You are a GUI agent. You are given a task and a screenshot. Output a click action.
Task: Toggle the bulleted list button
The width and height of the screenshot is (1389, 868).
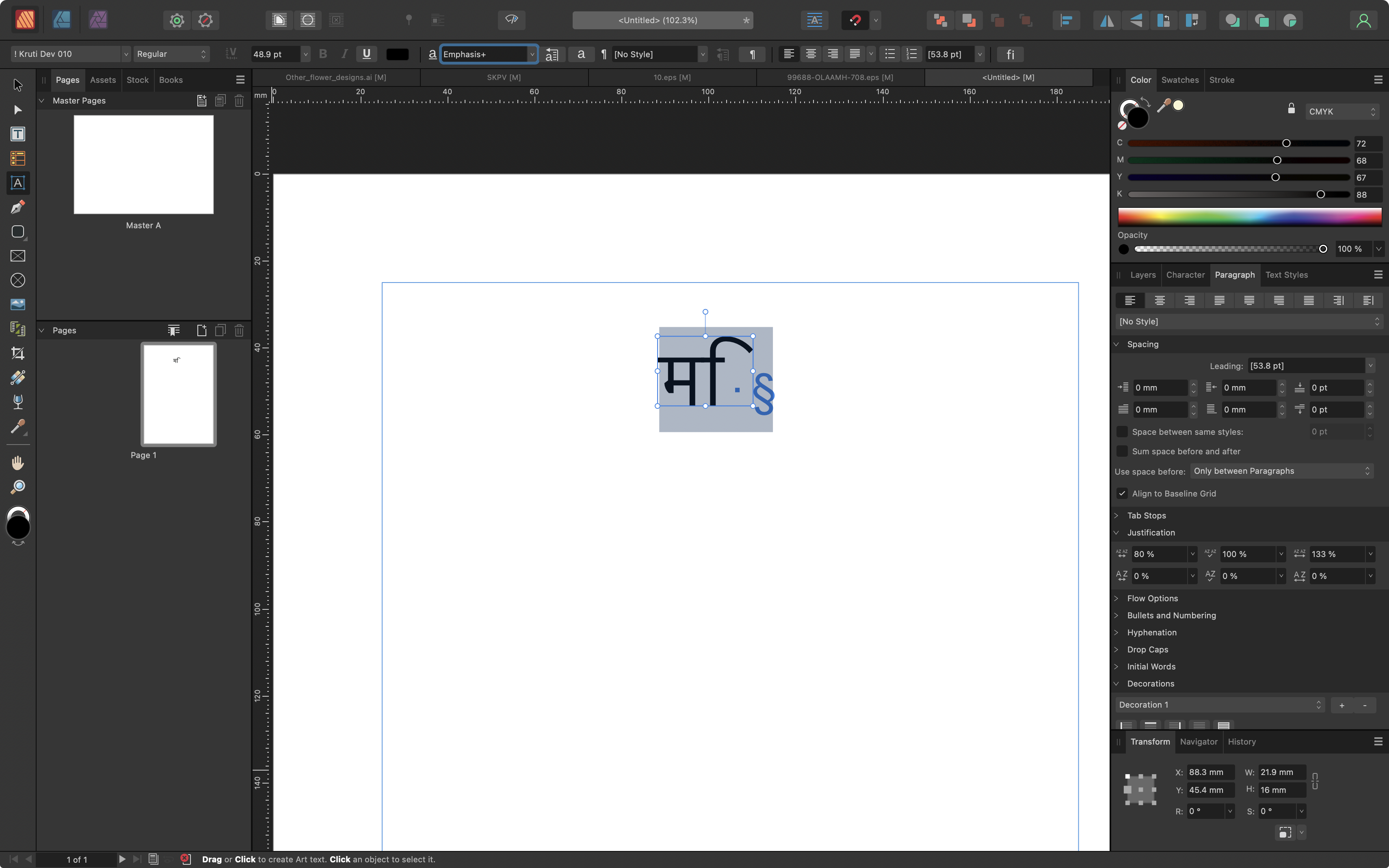(x=889, y=54)
